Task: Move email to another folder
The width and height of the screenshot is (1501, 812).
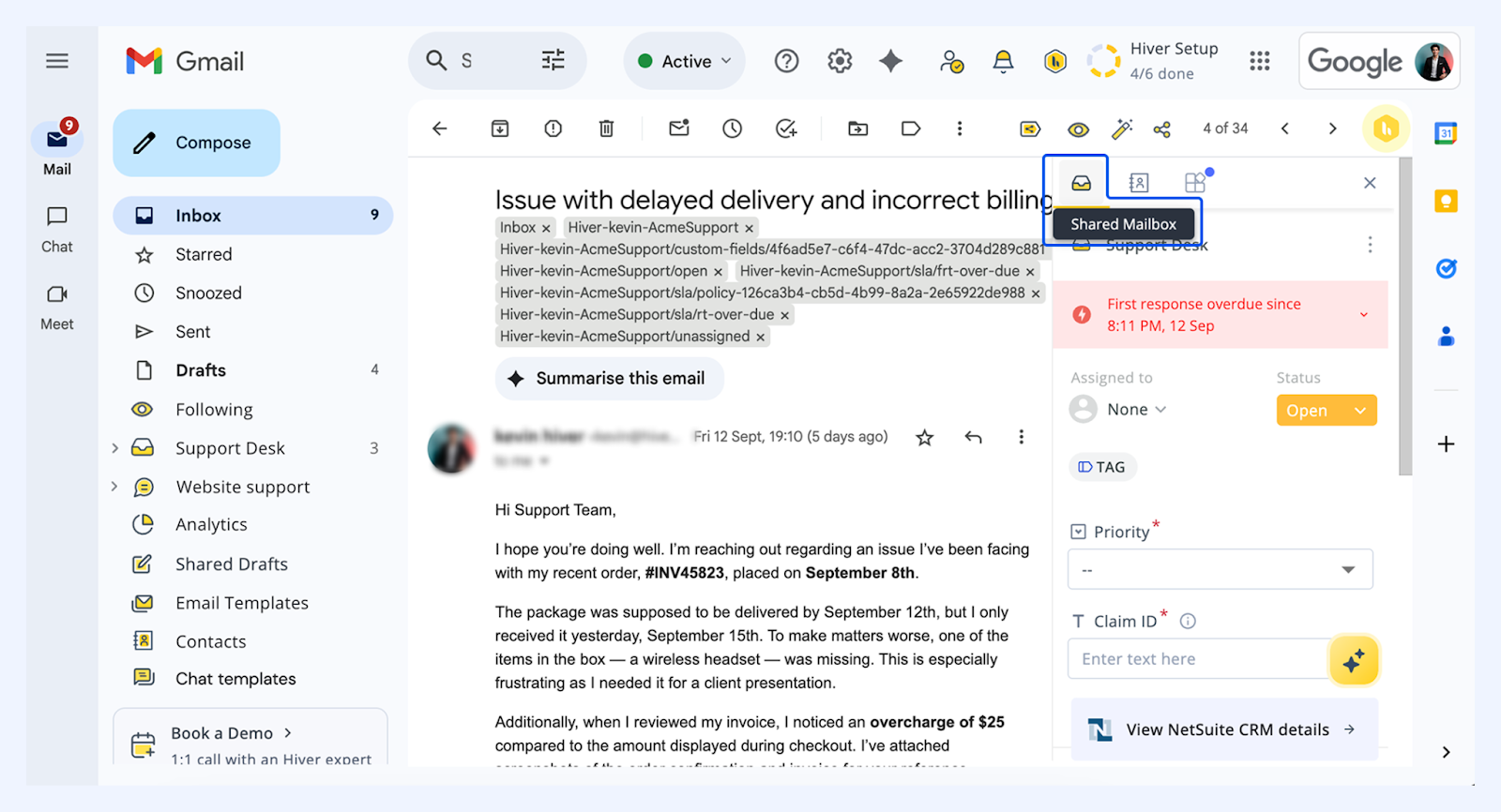Action: (858, 128)
